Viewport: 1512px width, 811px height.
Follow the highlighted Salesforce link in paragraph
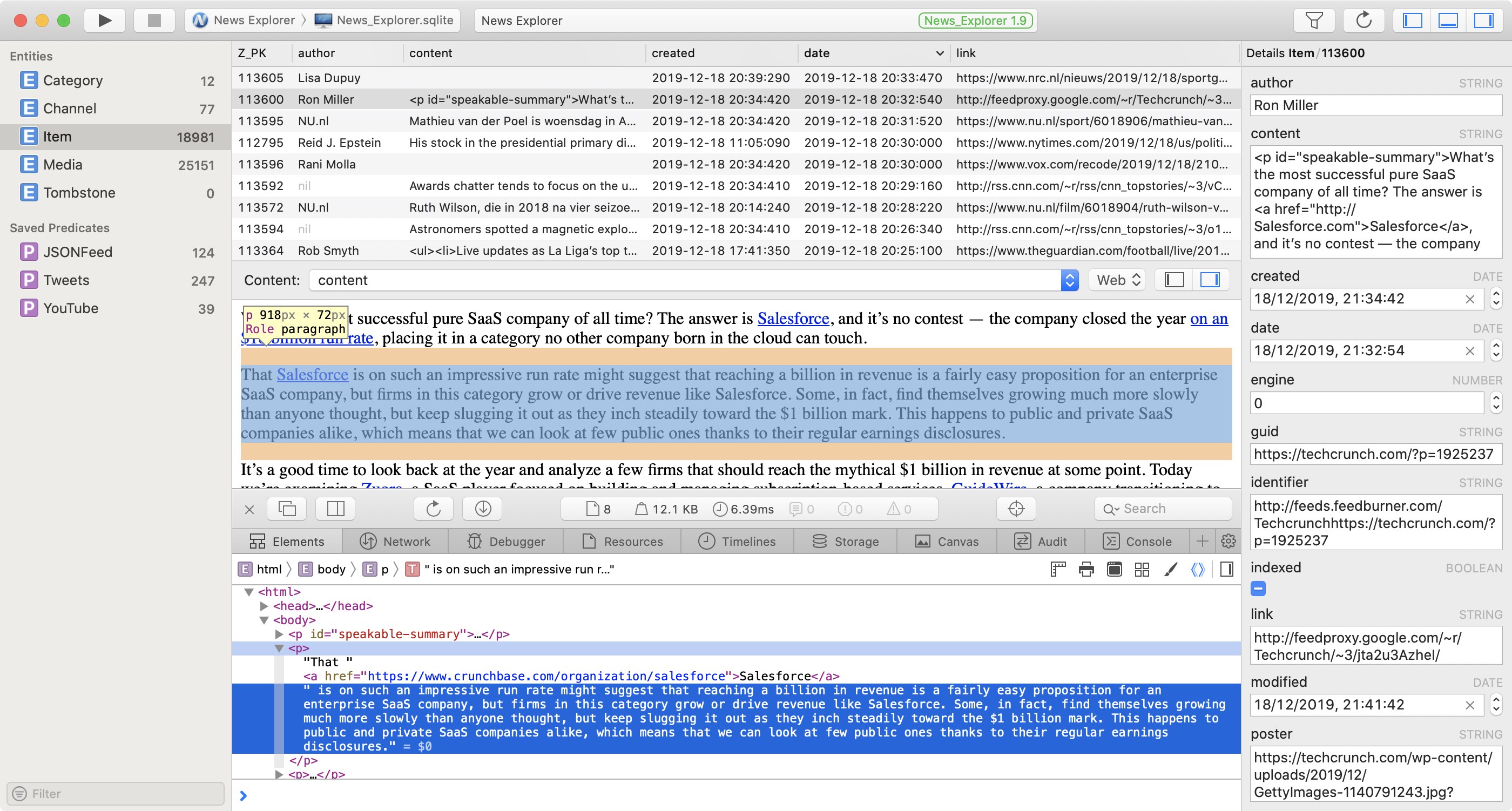point(312,375)
